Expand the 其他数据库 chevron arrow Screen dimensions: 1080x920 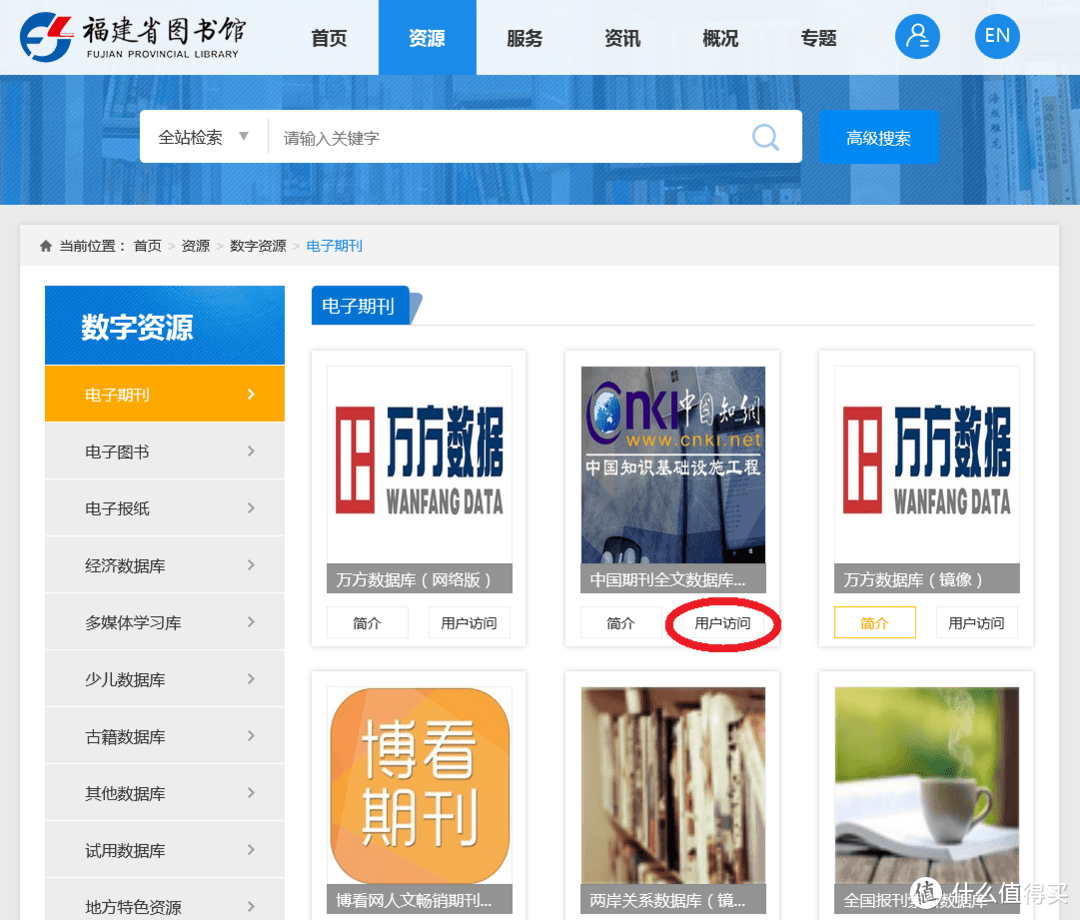point(251,793)
